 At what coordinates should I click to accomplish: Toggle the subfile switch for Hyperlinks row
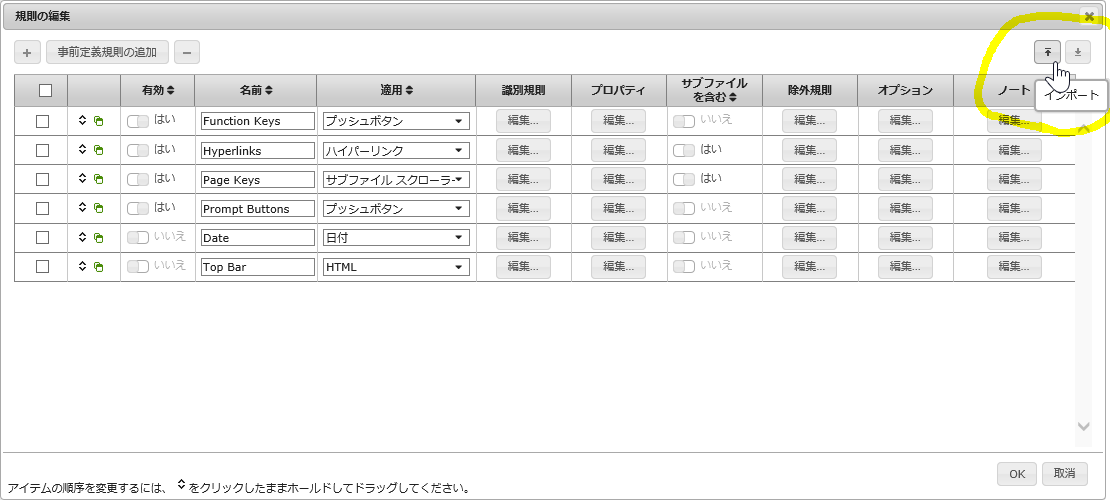(684, 150)
